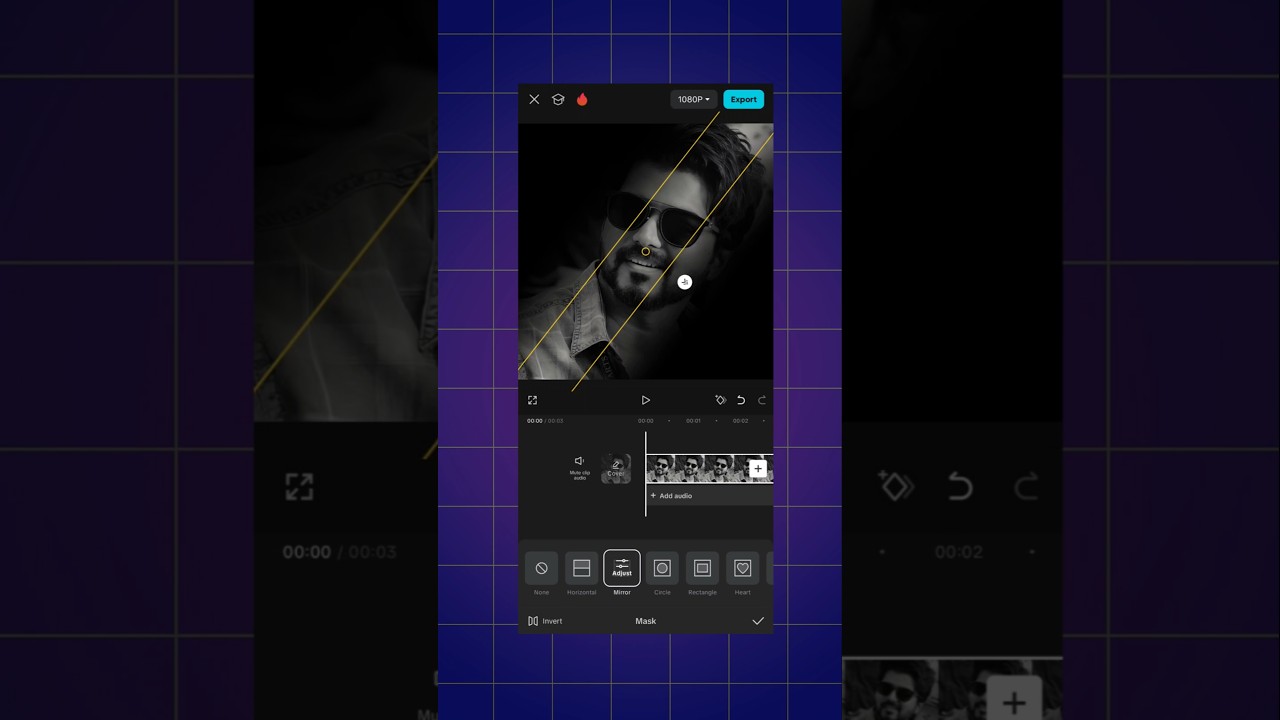
Task: Open the Cover thumbnail editor
Action: (x=616, y=468)
